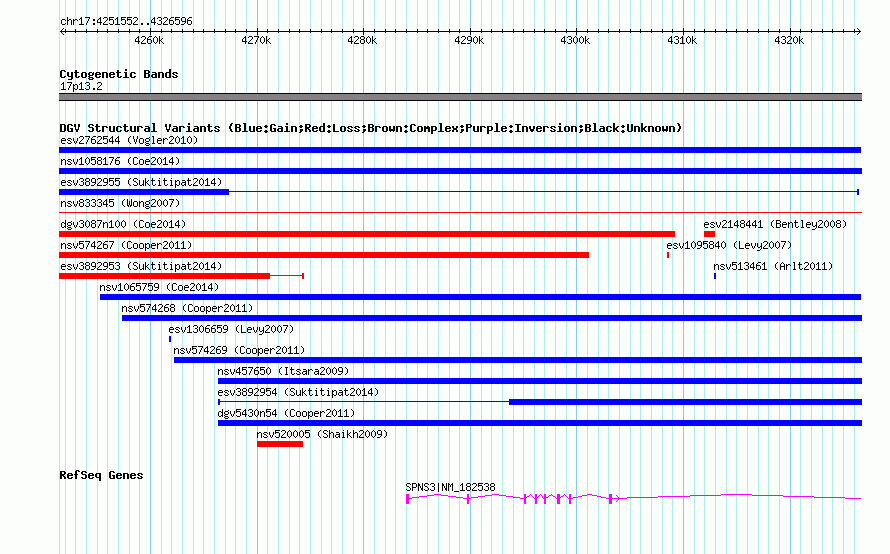Select the nsv513461 tiny blue marker

pyautogui.click(x=715, y=276)
